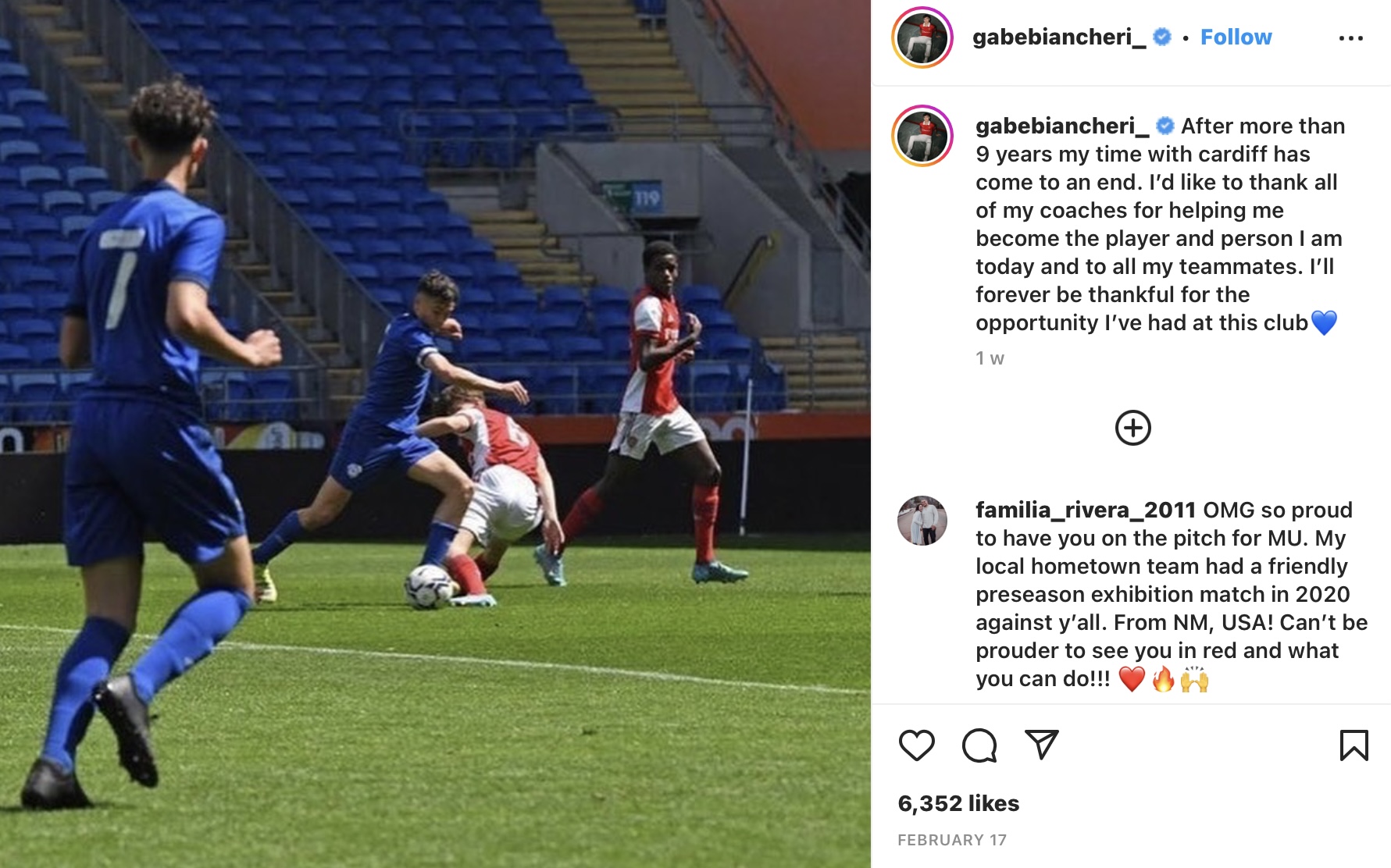This screenshot has height=868, width=1391.
Task: Click the February 17 post date
Action: click(x=952, y=840)
